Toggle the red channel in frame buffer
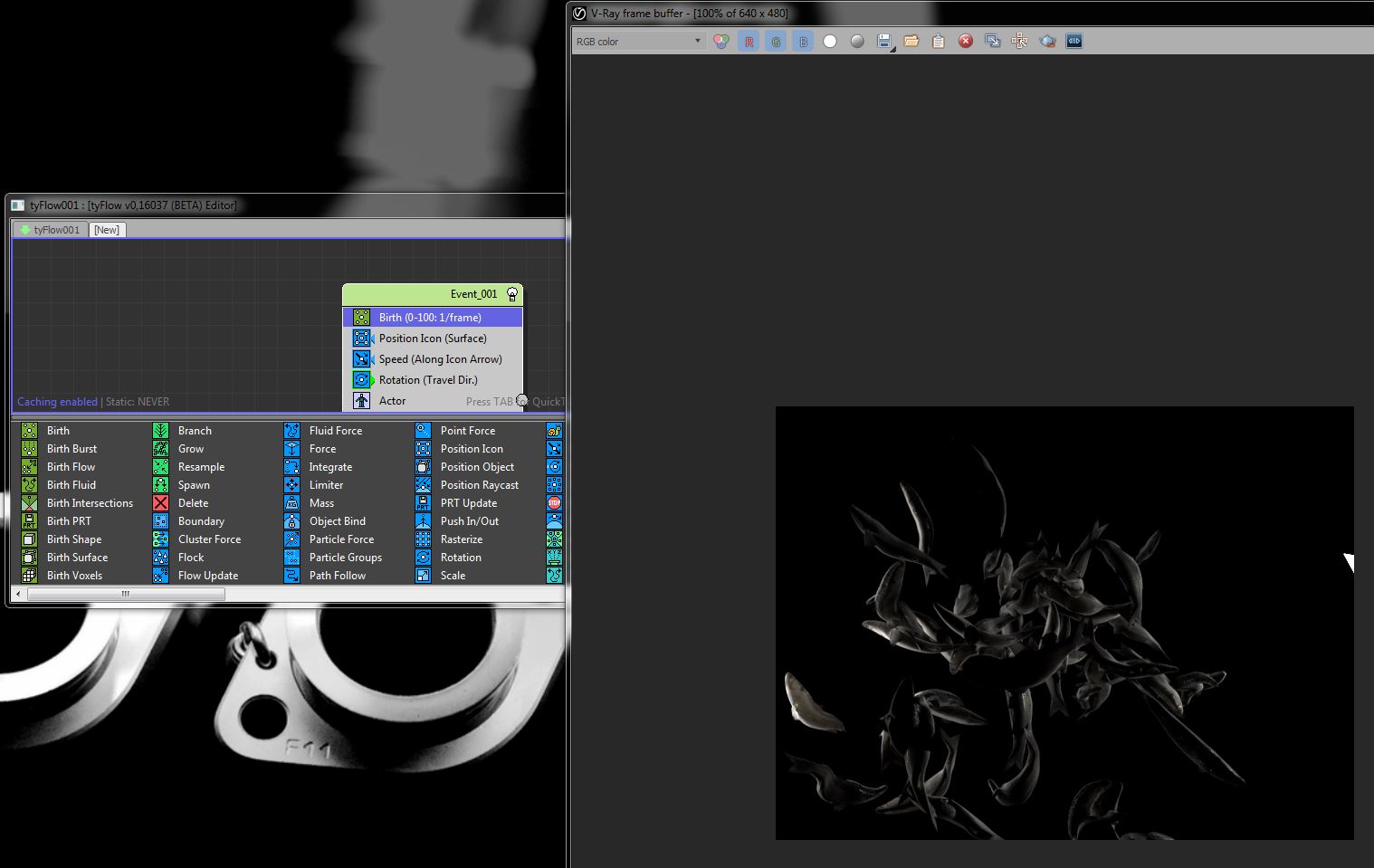 (749, 42)
